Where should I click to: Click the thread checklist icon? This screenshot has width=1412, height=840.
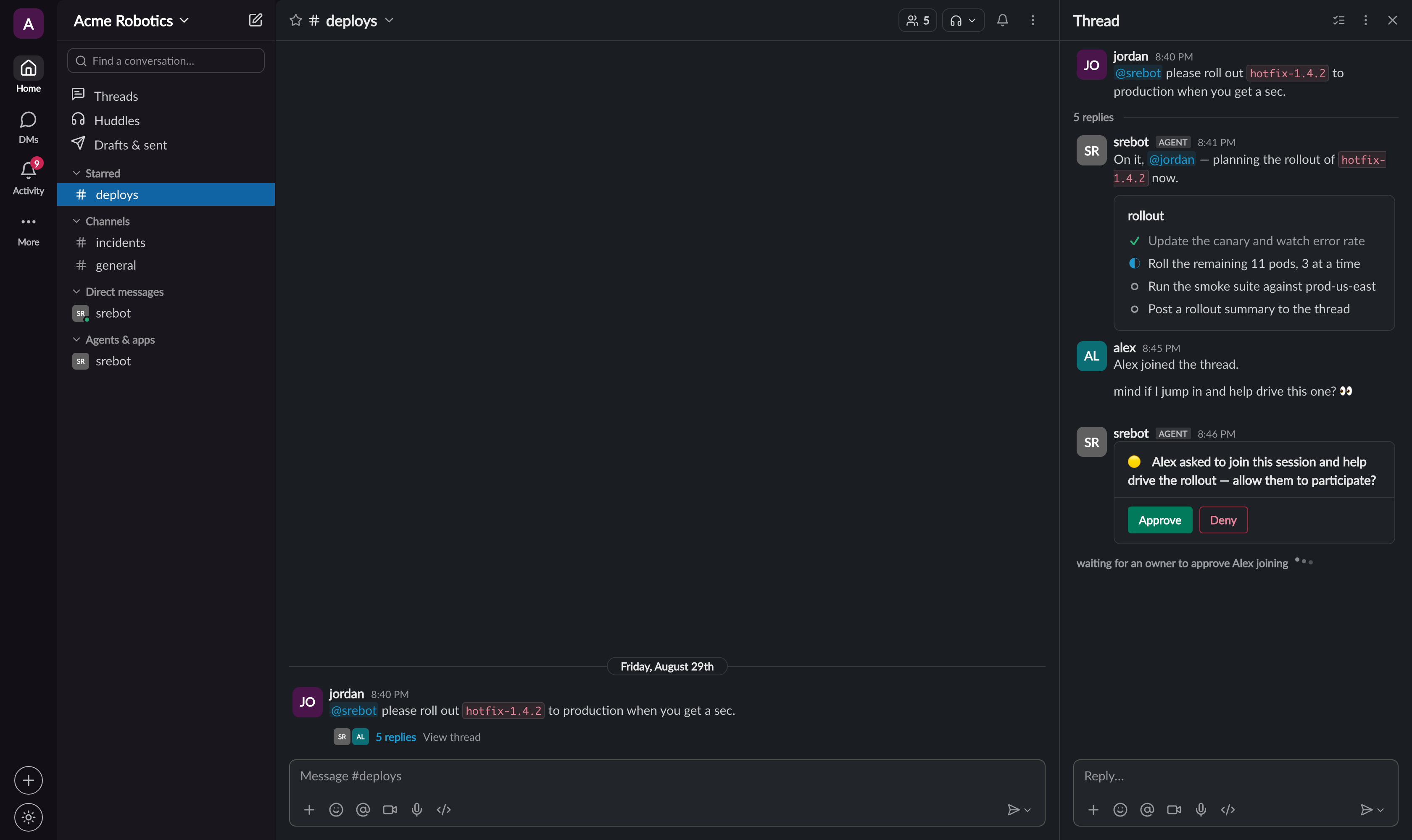1338,21
